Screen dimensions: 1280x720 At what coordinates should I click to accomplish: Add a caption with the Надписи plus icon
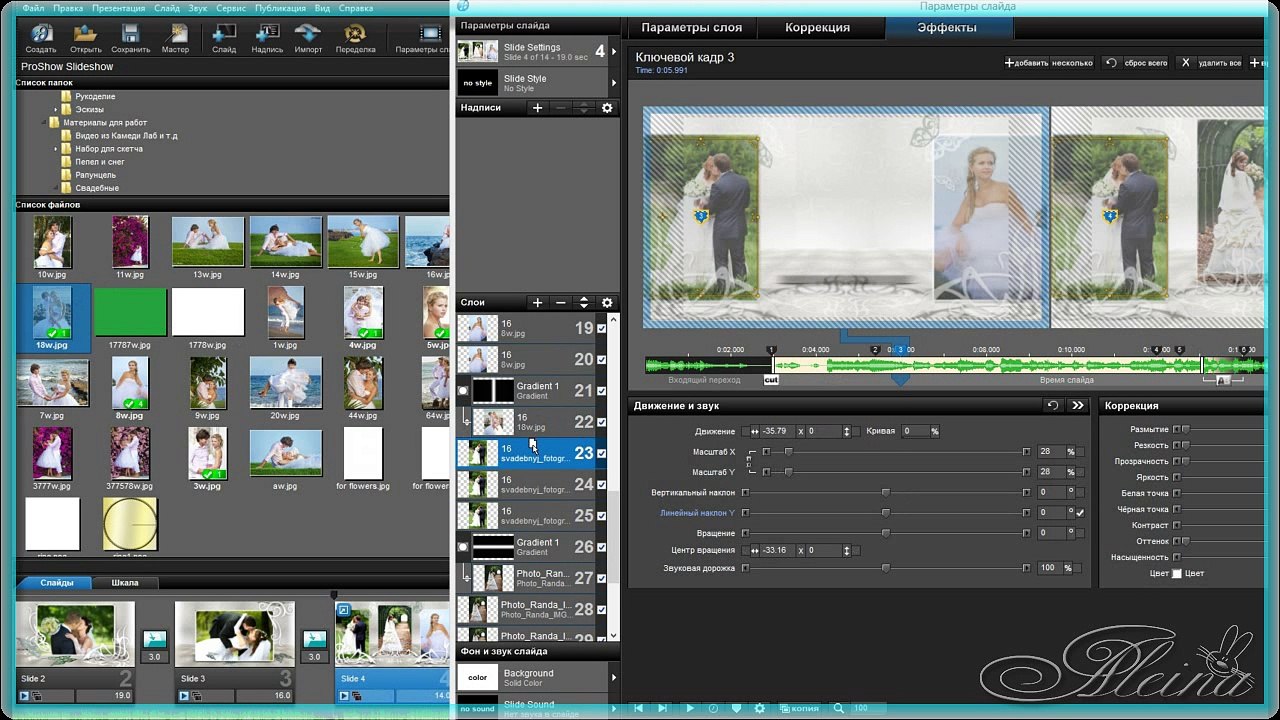pyautogui.click(x=537, y=108)
